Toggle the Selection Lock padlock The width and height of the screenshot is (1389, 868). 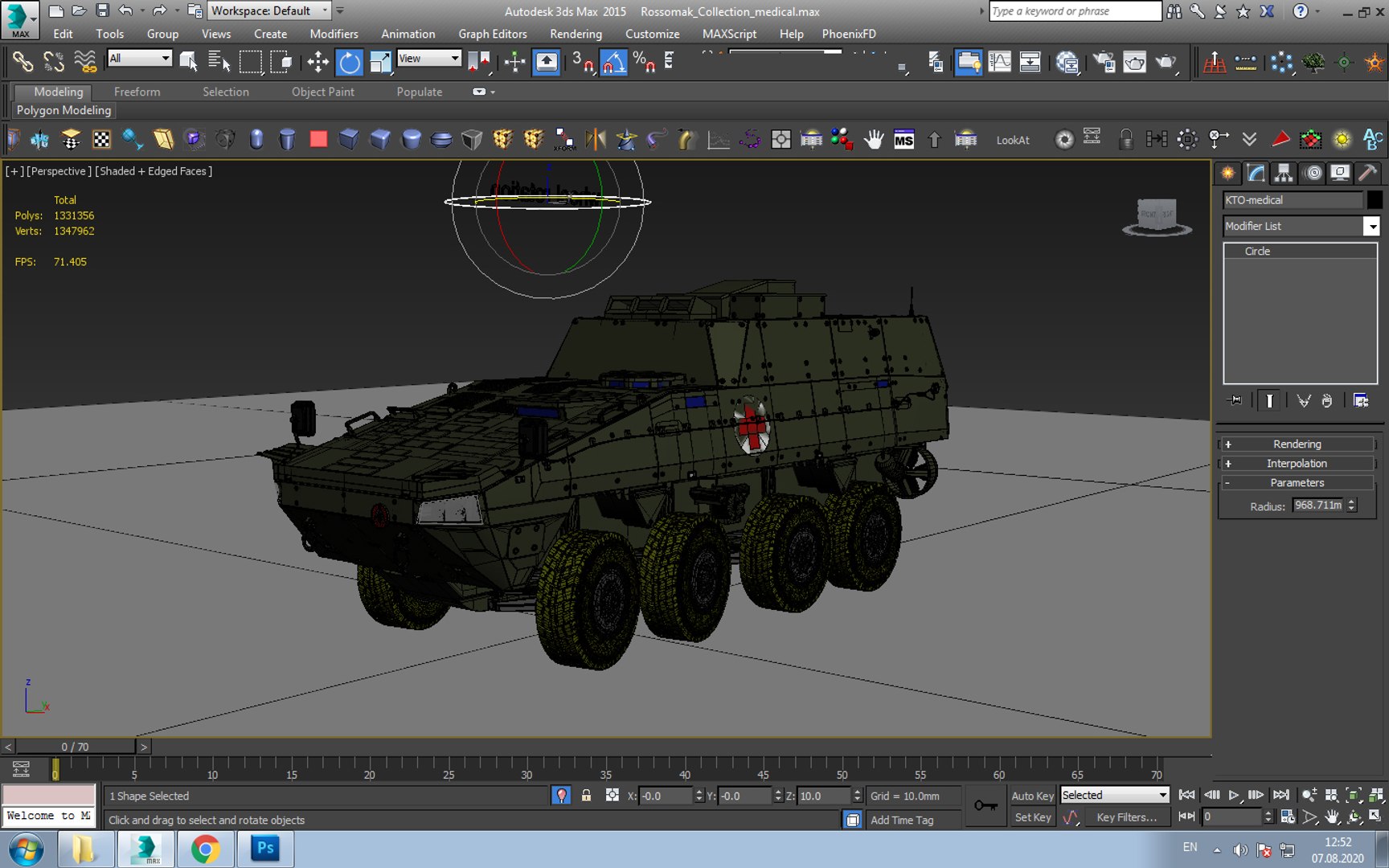click(586, 796)
